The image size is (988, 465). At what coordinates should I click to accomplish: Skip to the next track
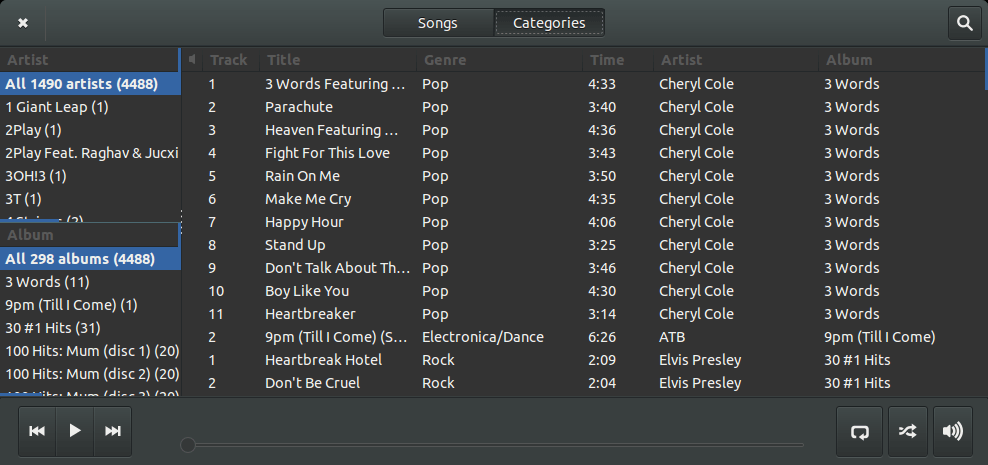point(113,431)
